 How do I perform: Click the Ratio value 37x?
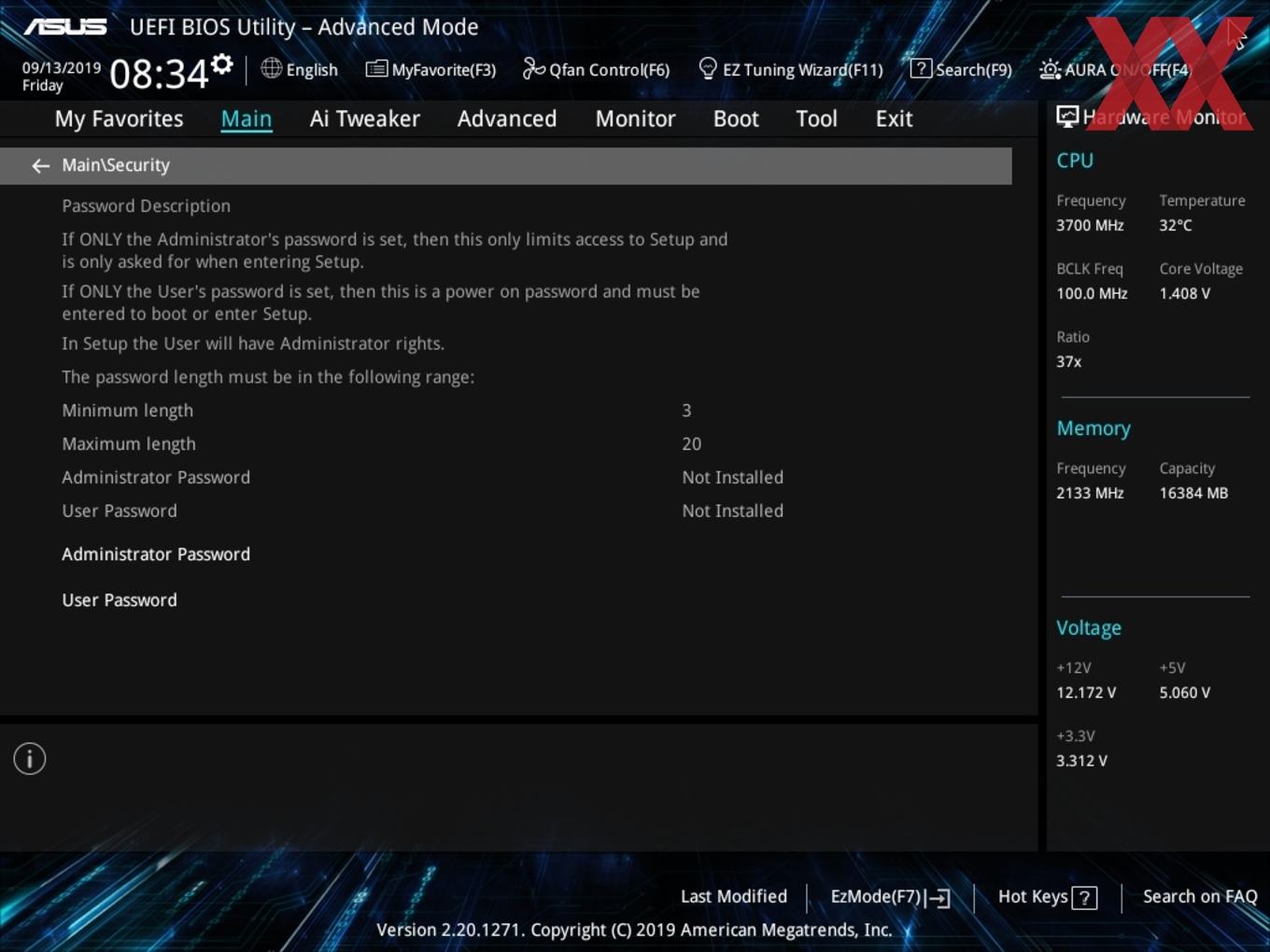coord(1068,361)
